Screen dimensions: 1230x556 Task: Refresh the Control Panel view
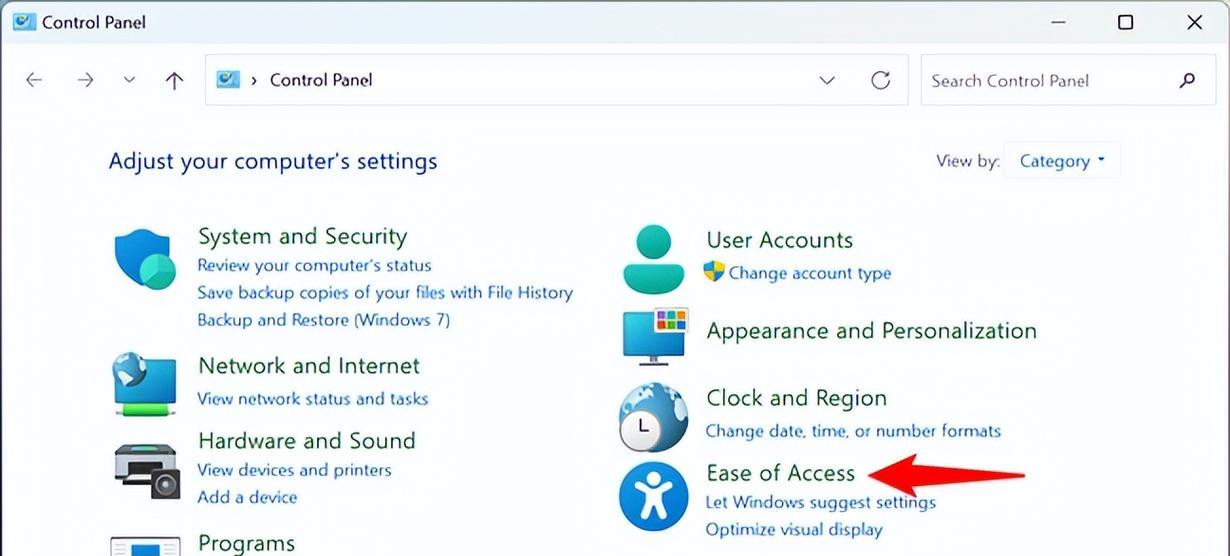pyautogui.click(x=880, y=80)
